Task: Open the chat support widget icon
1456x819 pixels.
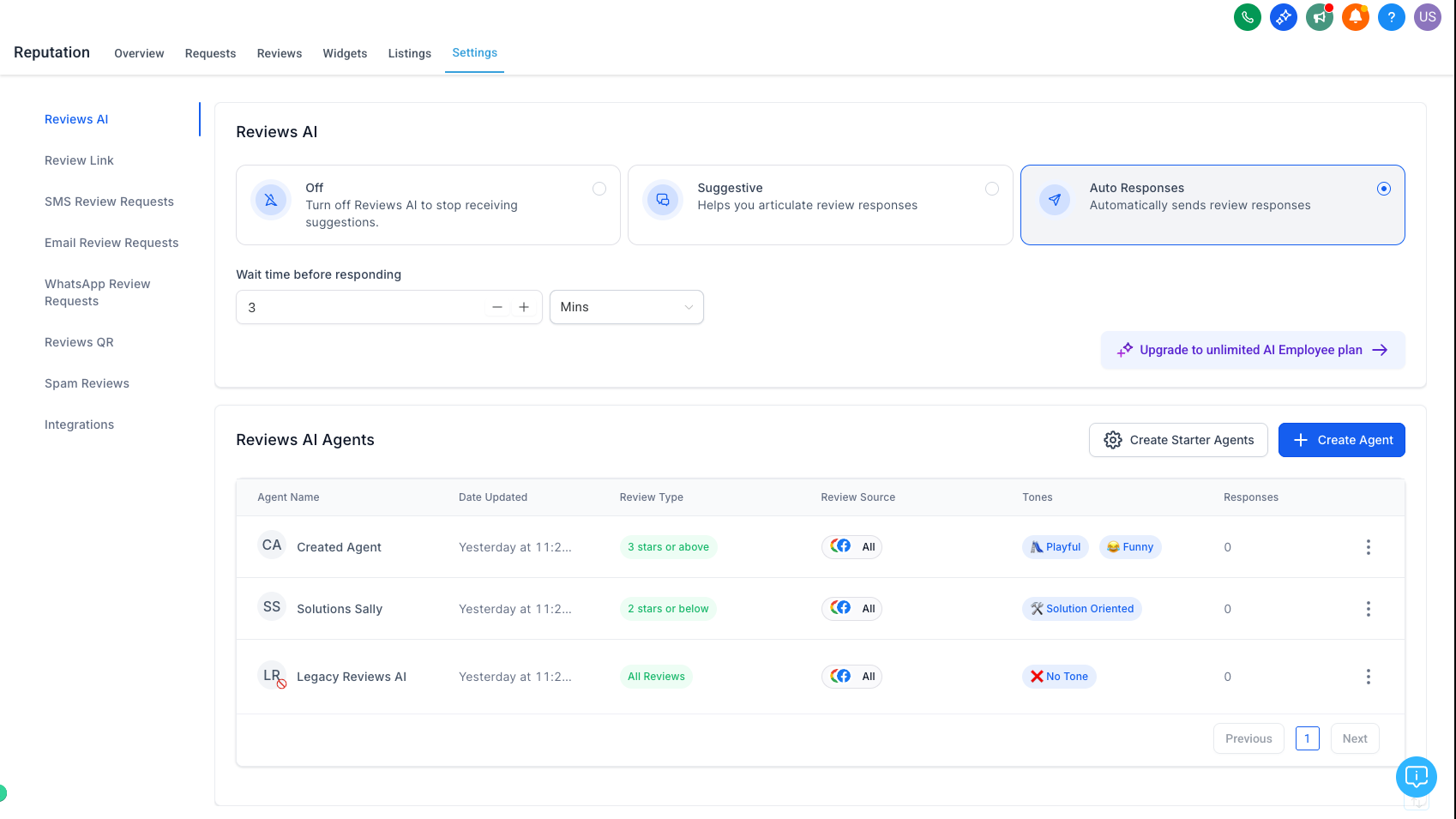Action: point(1416,777)
